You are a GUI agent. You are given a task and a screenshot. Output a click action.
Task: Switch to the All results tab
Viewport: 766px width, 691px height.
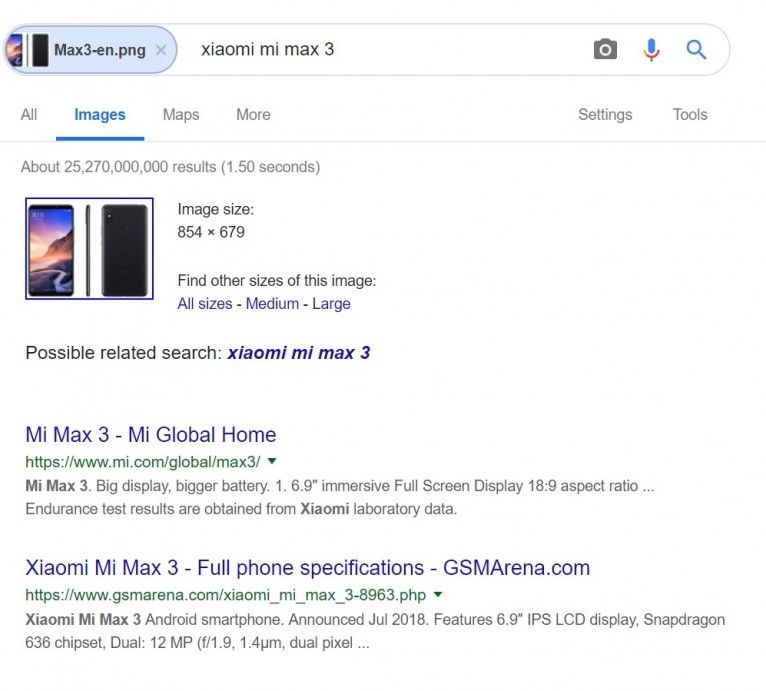coord(29,114)
